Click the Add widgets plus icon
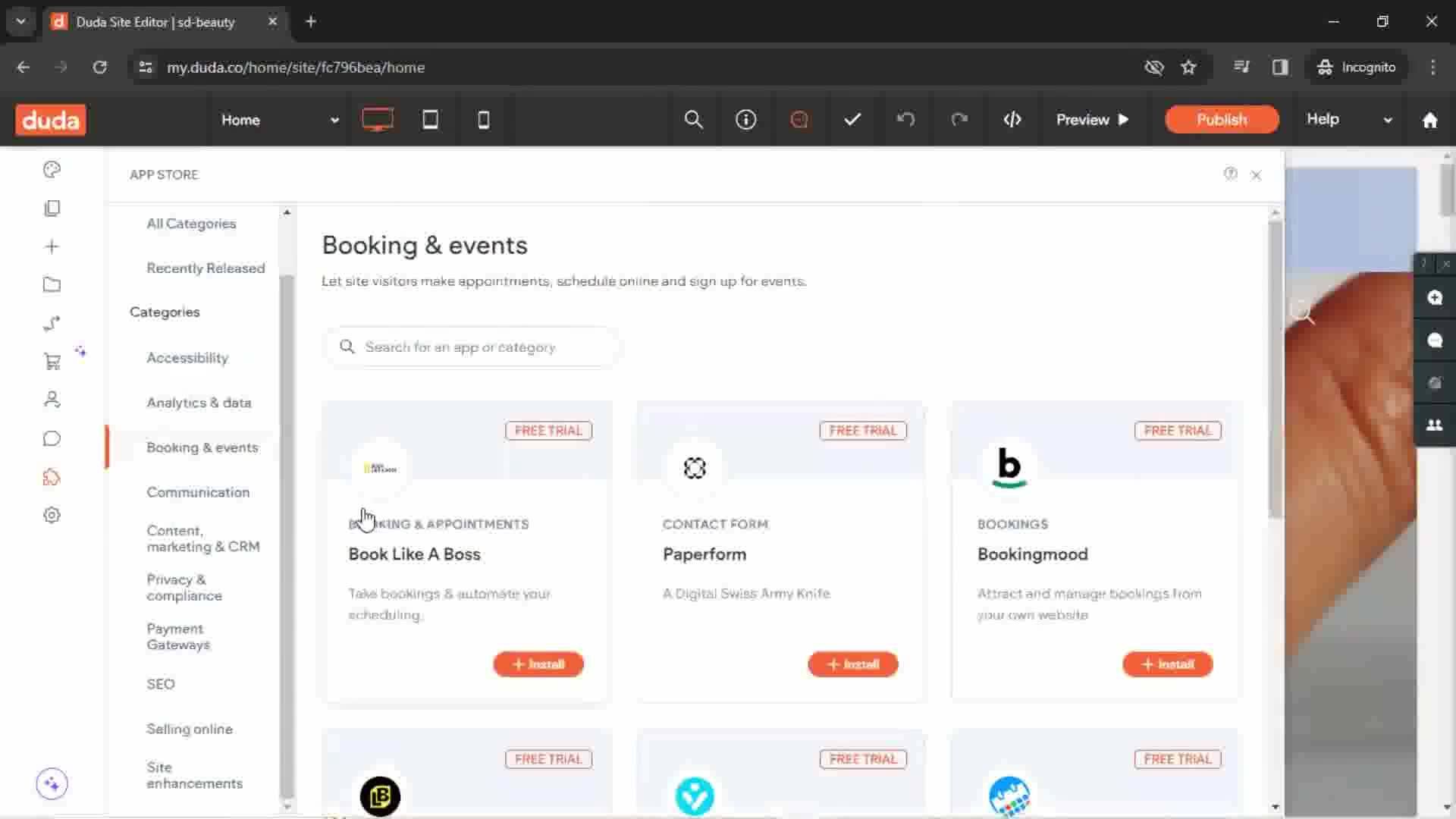1456x819 pixels. [52, 246]
